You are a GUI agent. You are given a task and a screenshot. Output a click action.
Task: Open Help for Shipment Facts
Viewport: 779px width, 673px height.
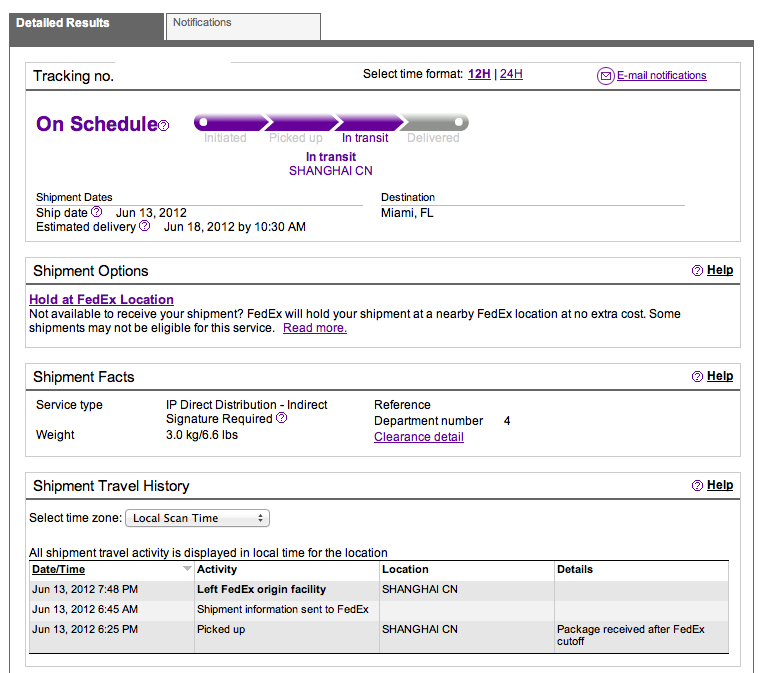720,376
